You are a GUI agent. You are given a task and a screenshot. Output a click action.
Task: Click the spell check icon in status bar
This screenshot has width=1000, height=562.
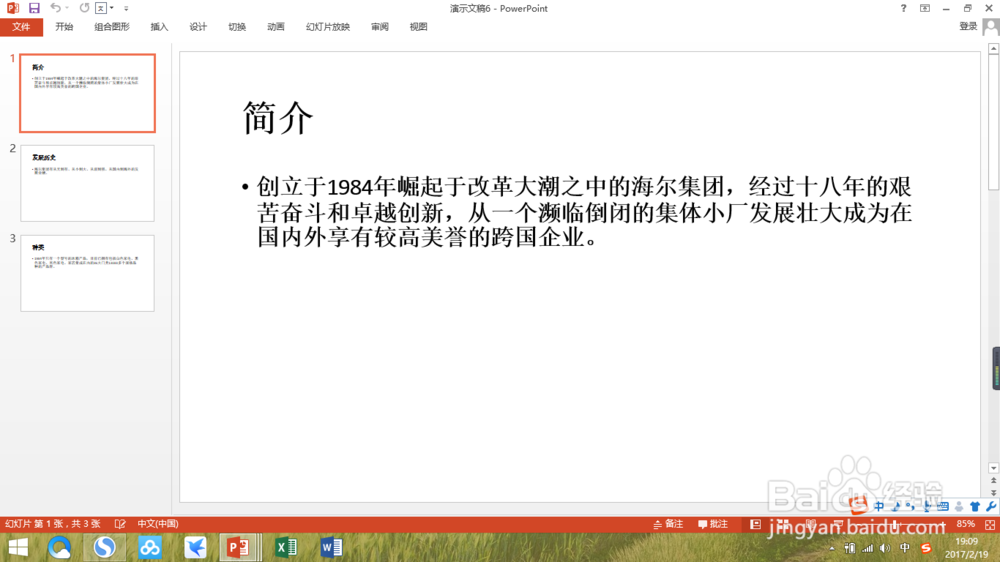point(120,524)
